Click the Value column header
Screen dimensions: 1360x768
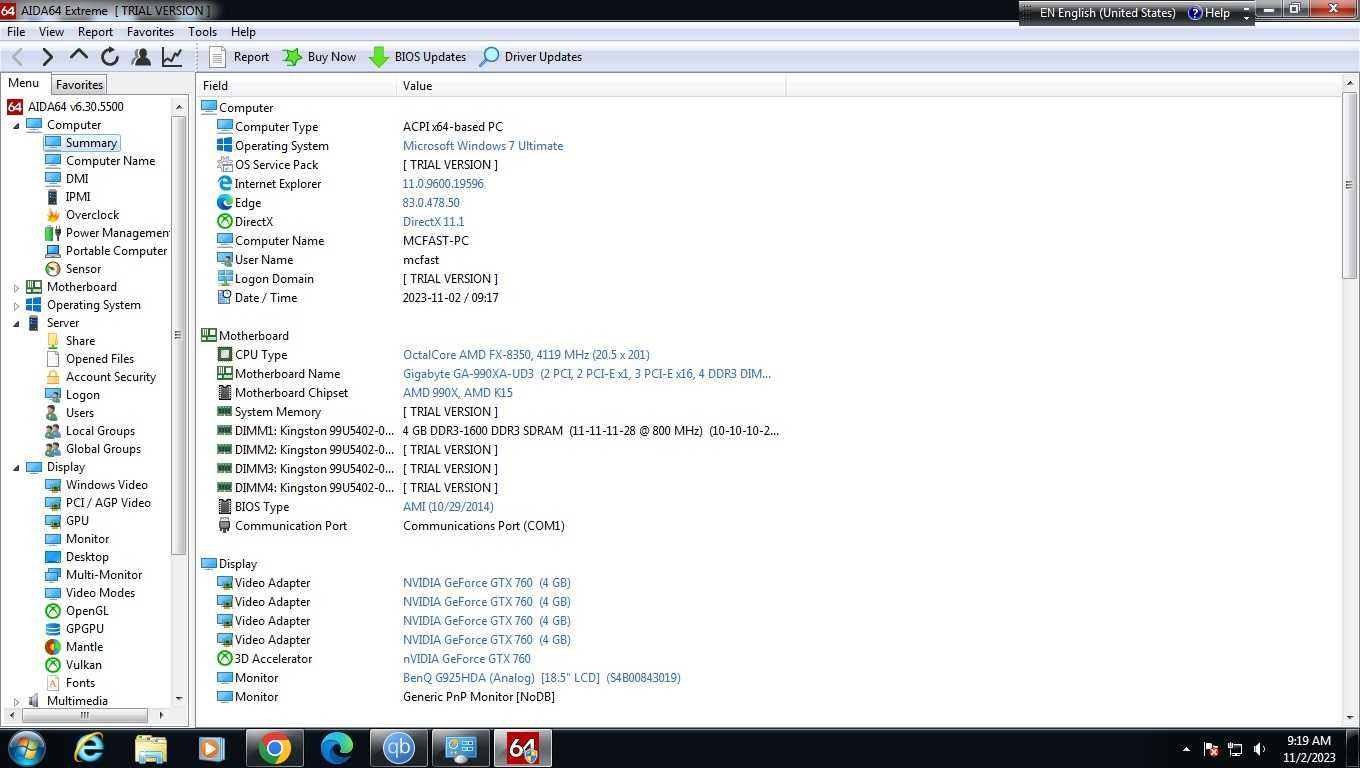[591, 86]
